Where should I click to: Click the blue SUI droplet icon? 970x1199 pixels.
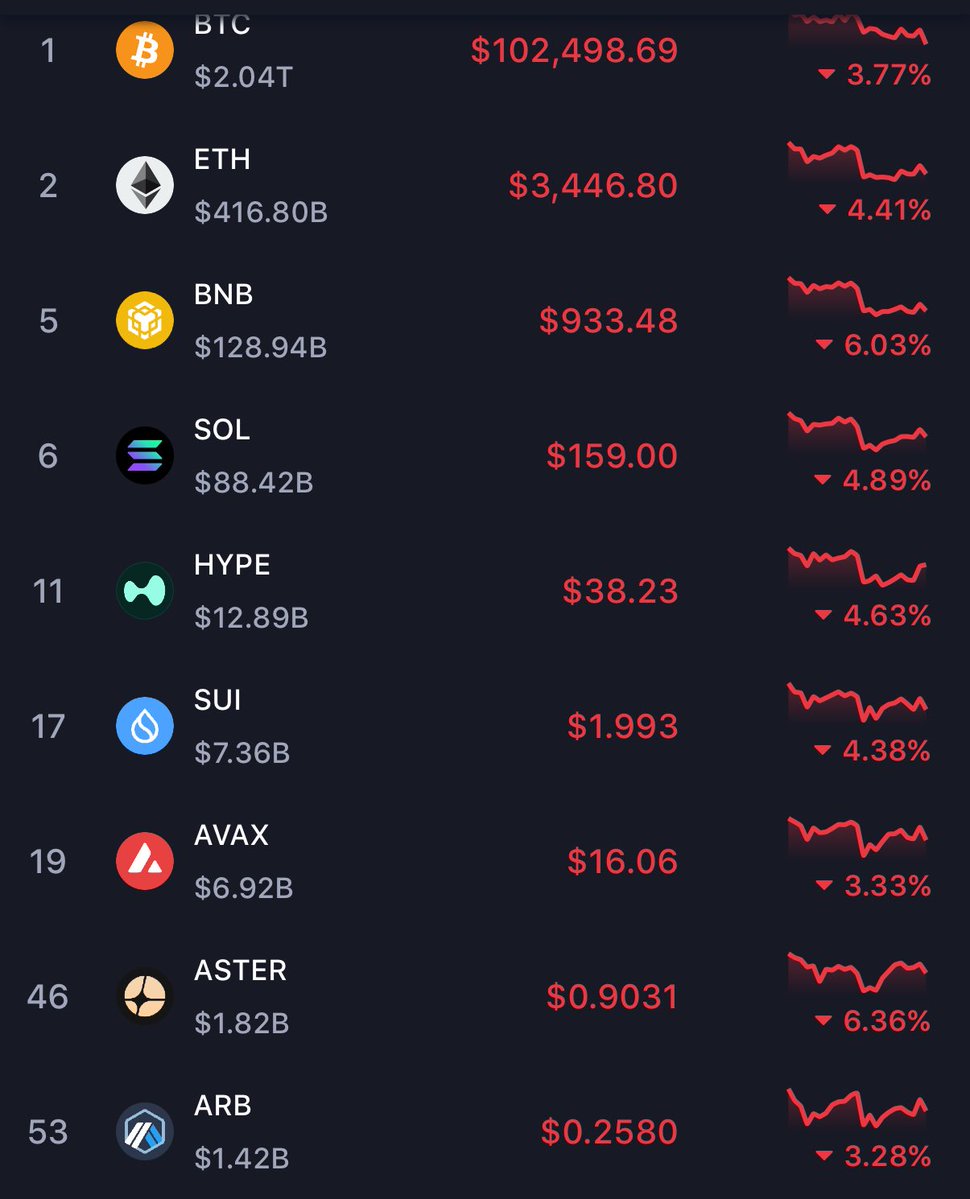point(145,726)
